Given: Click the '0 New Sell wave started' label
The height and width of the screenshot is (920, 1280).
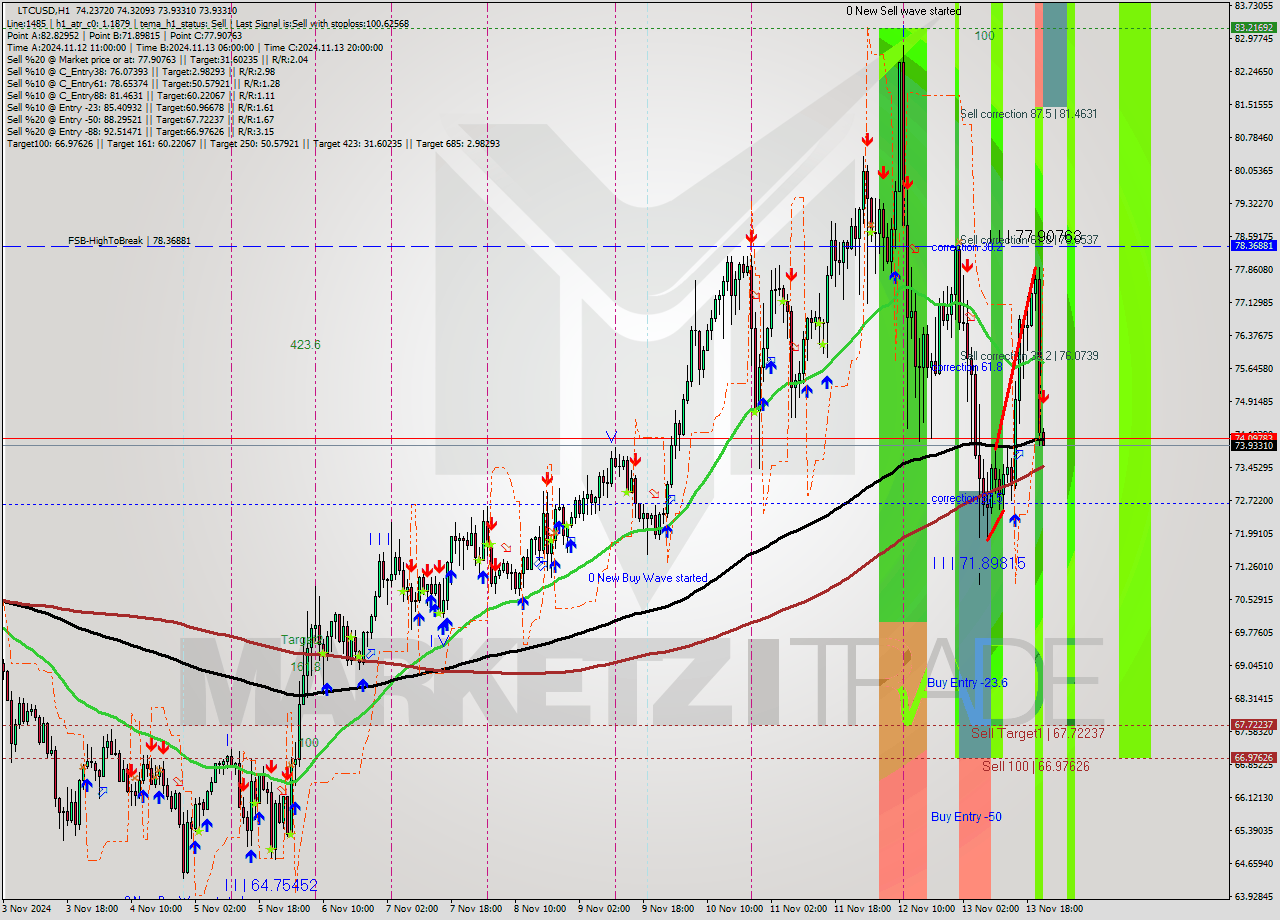Looking at the screenshot, I should 903,11.
